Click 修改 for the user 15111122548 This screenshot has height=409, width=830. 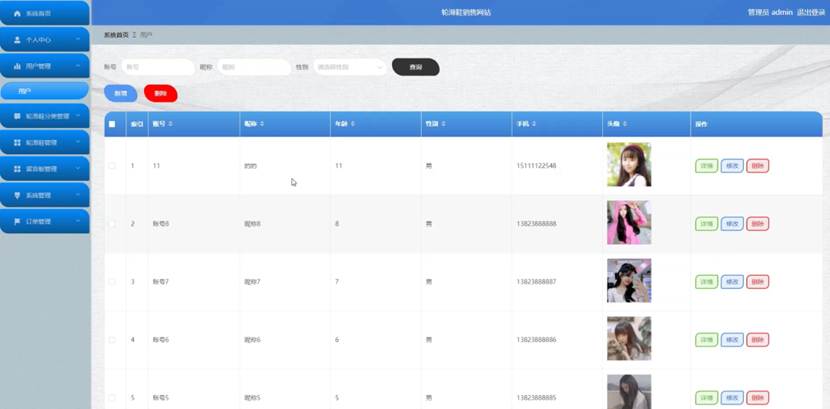pyautogui.click(x=732, y=166)
